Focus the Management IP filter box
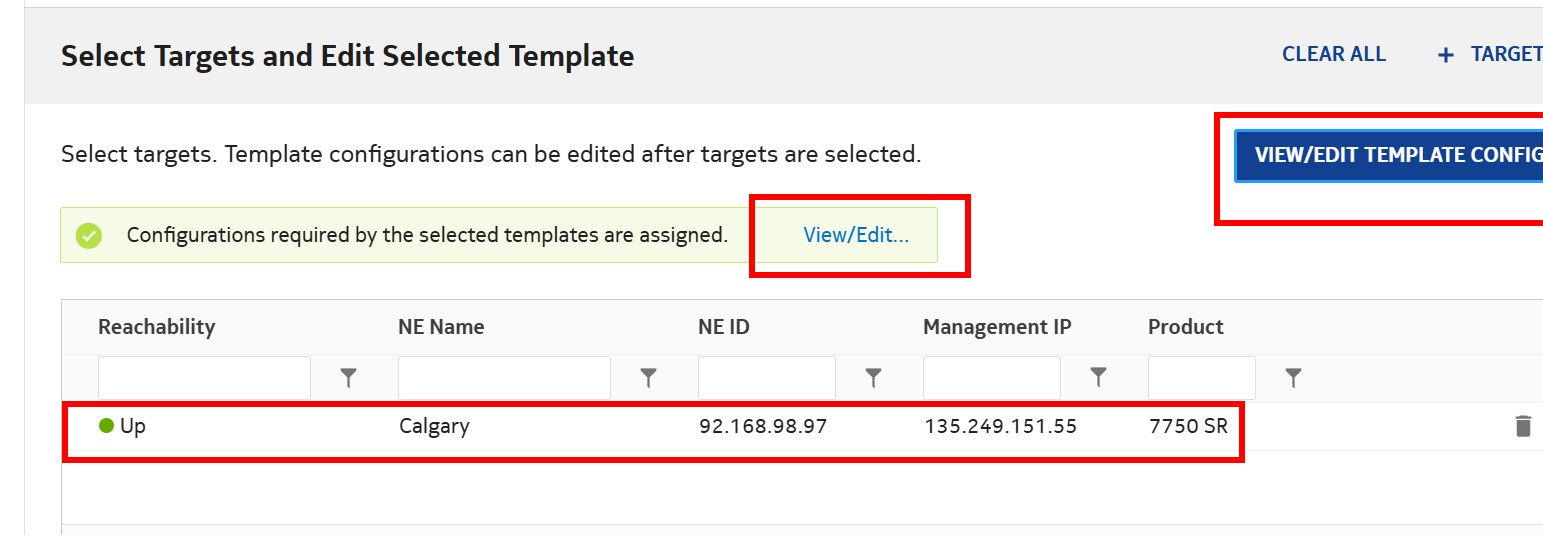 (x=991, y=378)
